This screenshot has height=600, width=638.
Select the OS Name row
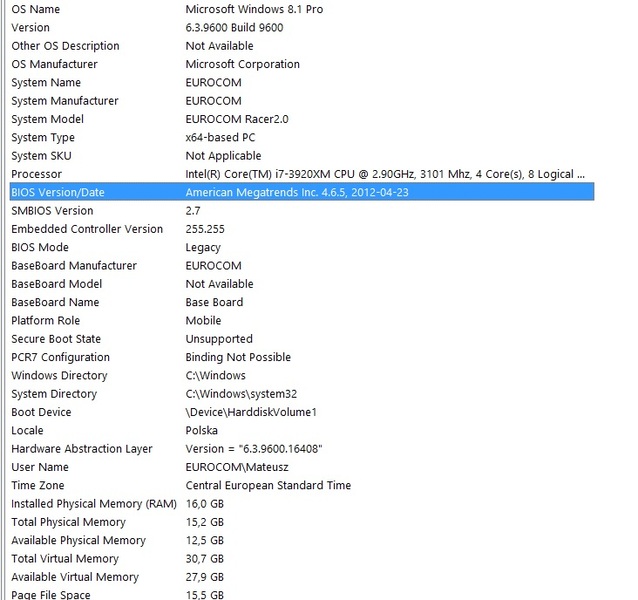[x=302, y=9]
